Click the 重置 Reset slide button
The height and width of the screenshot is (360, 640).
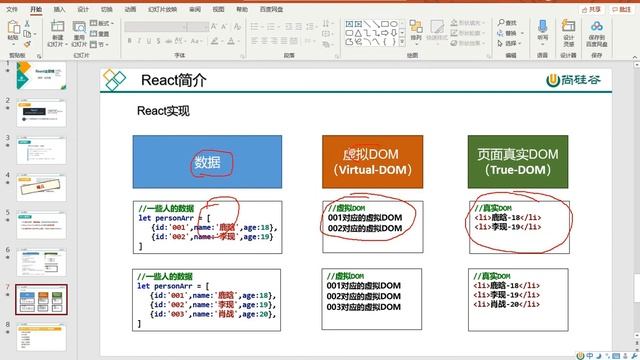pyautogui.click(x=100, y=33)
